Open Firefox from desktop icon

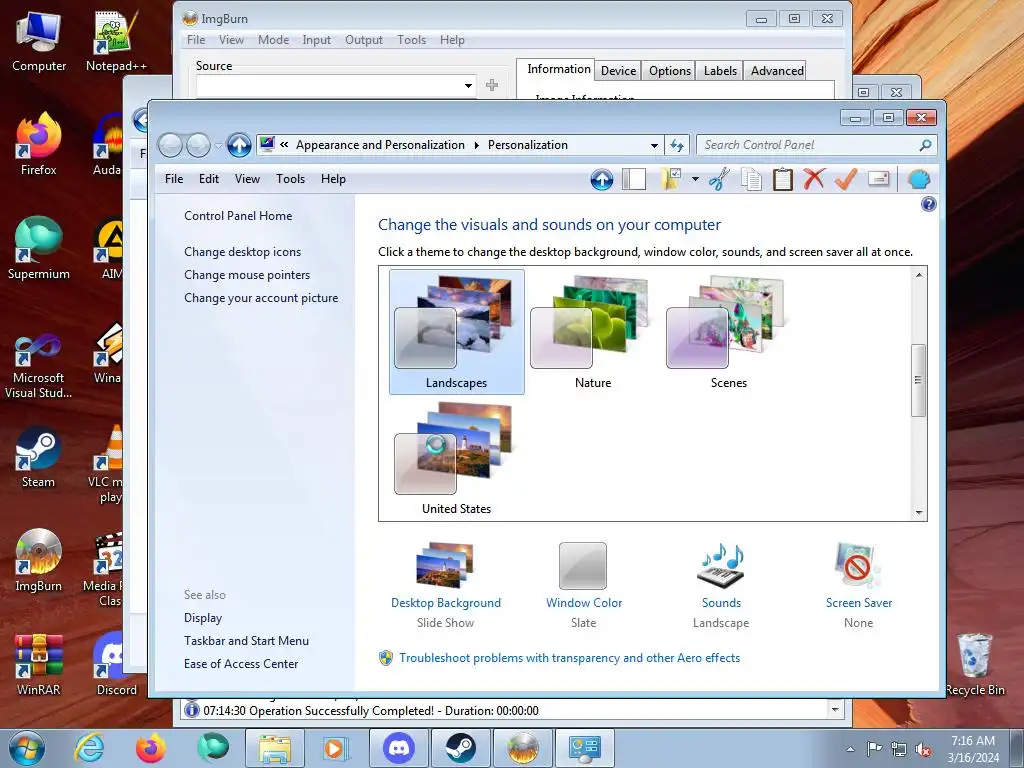(x=39, y=144)
